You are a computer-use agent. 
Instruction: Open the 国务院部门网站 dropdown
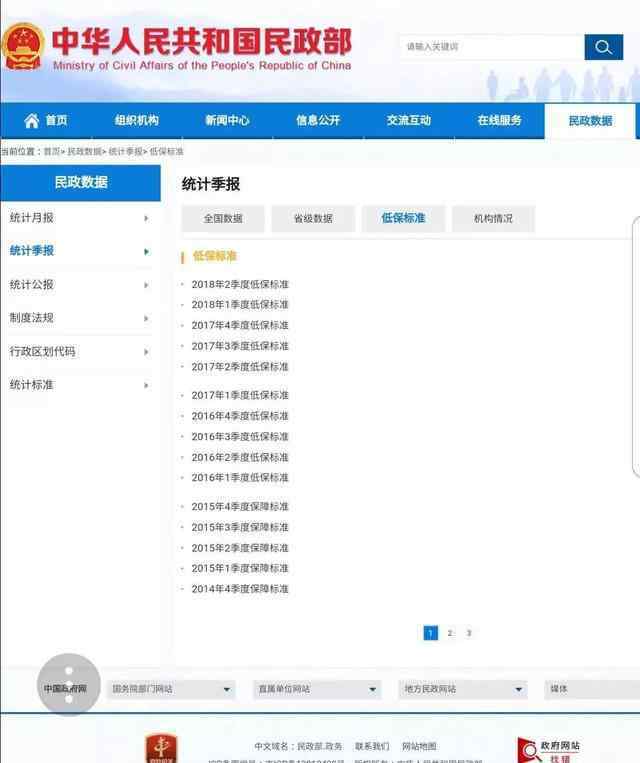171,689
